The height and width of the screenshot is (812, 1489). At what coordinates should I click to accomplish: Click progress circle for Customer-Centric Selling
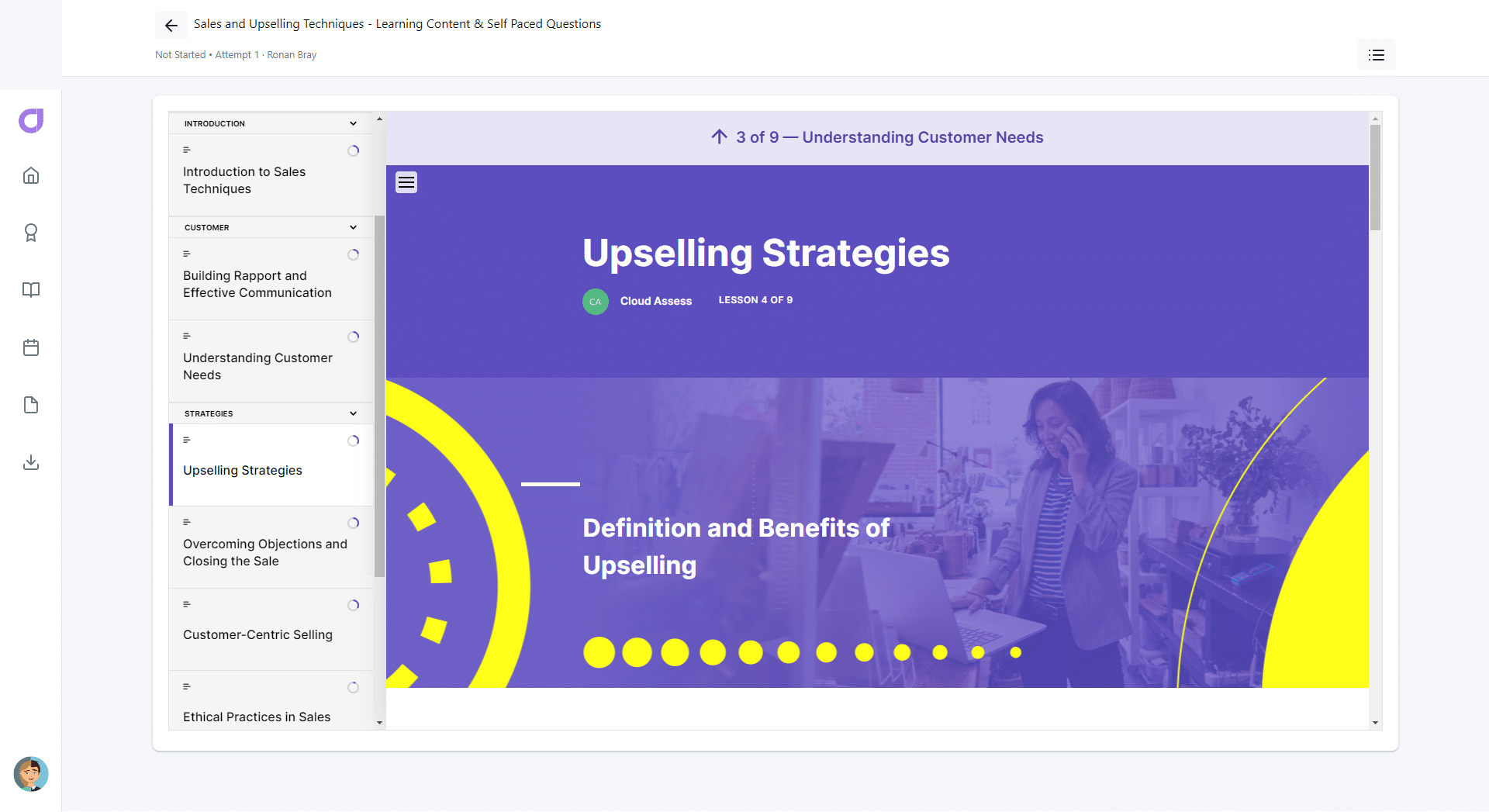point(354,605)
